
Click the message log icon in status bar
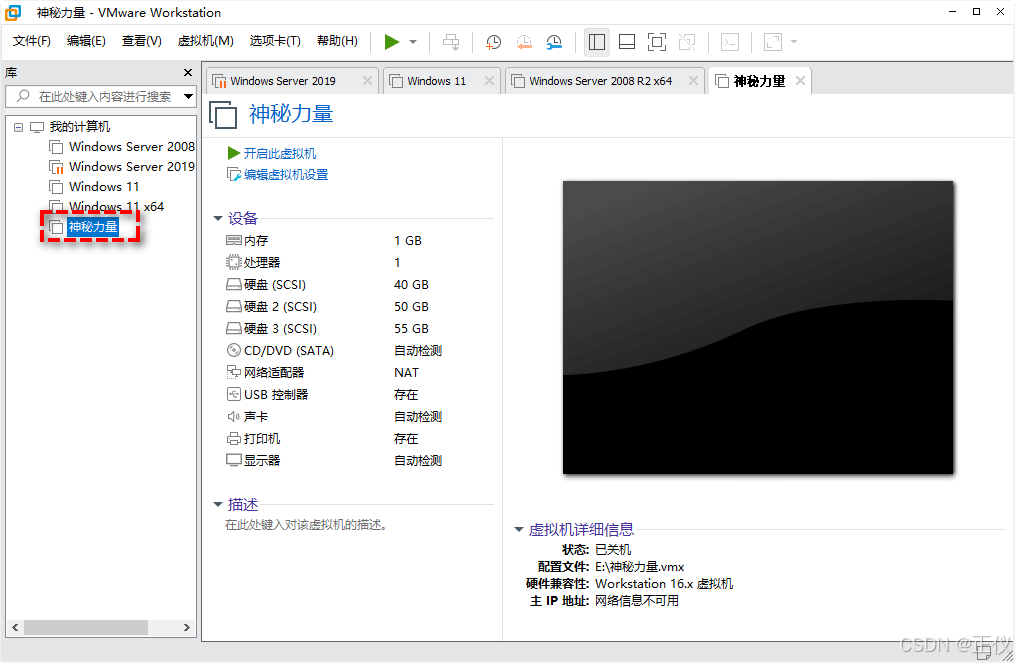[x=985, y=651]
